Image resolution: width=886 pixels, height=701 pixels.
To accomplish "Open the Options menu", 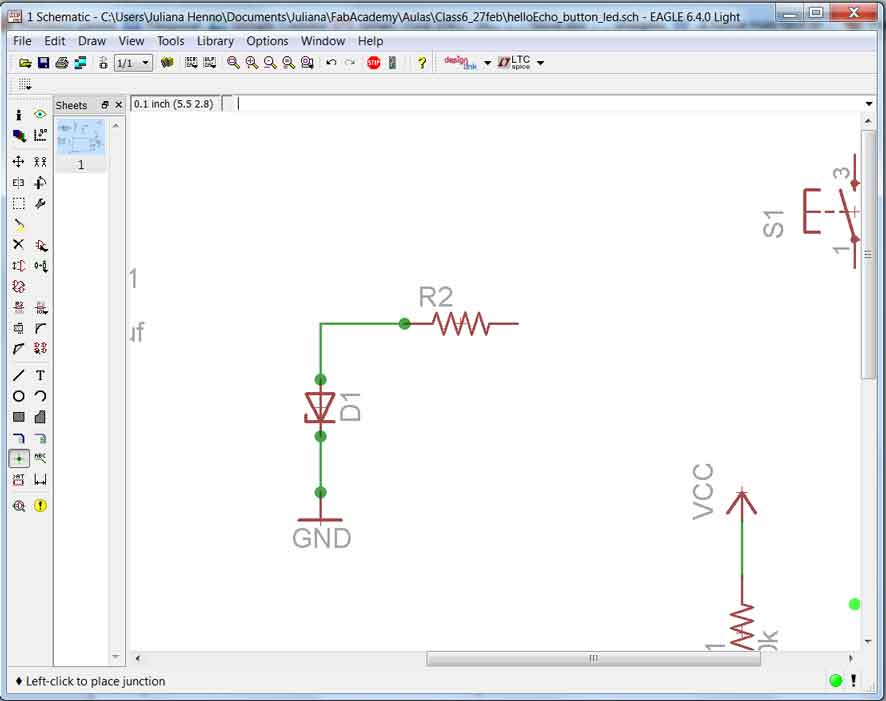I will (x=267, y=41).
